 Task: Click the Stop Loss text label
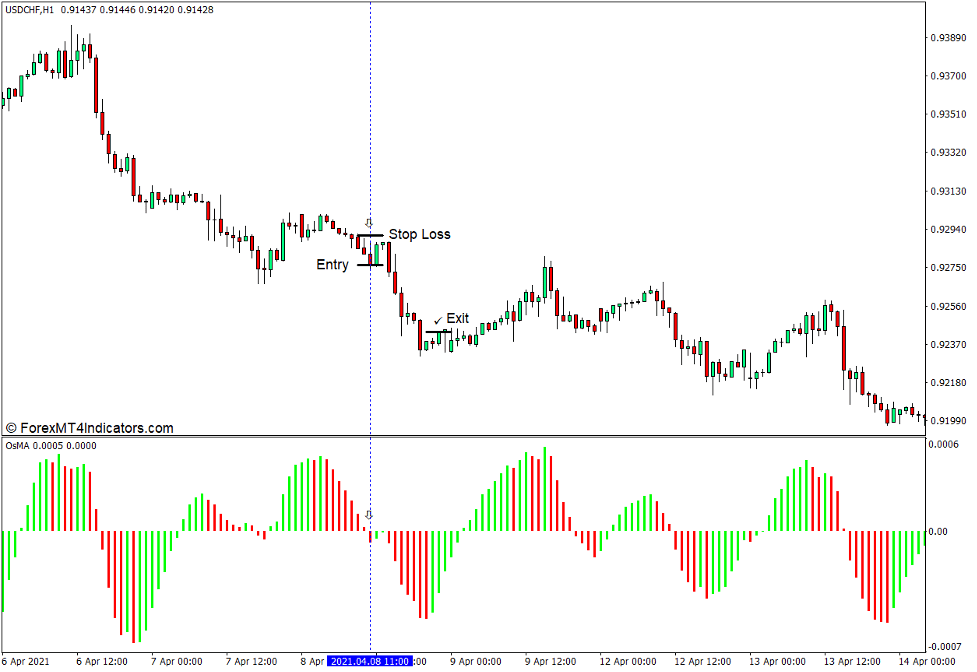tap(419, 235)
